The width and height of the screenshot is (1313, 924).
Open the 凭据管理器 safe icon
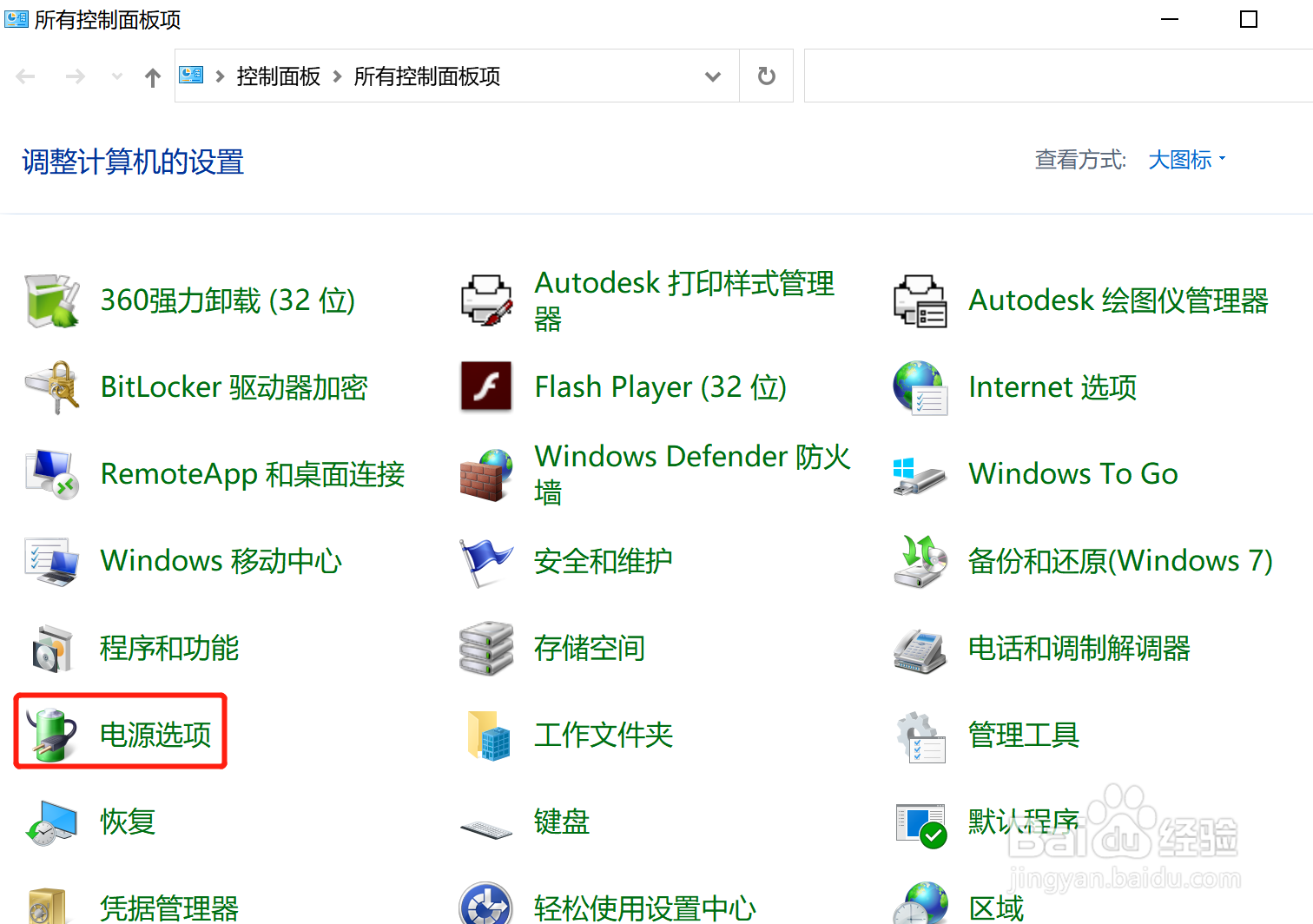click(x=48, y=906)
